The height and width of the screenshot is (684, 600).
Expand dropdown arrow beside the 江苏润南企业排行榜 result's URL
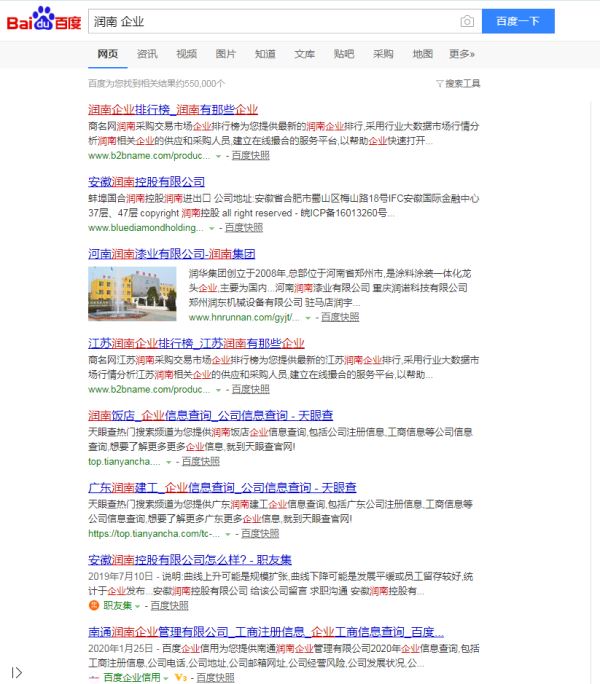(218, 390)
